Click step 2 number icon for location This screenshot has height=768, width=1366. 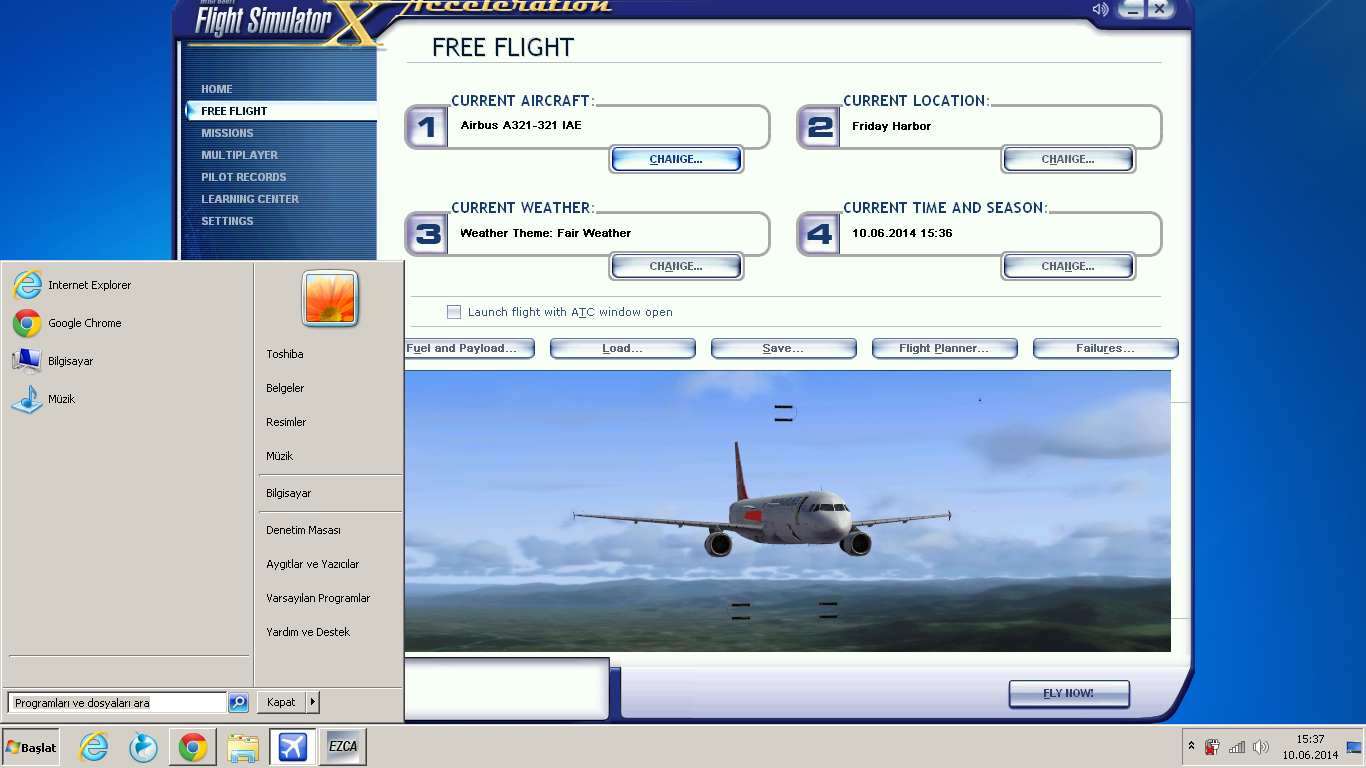click(x=819, y=127)
